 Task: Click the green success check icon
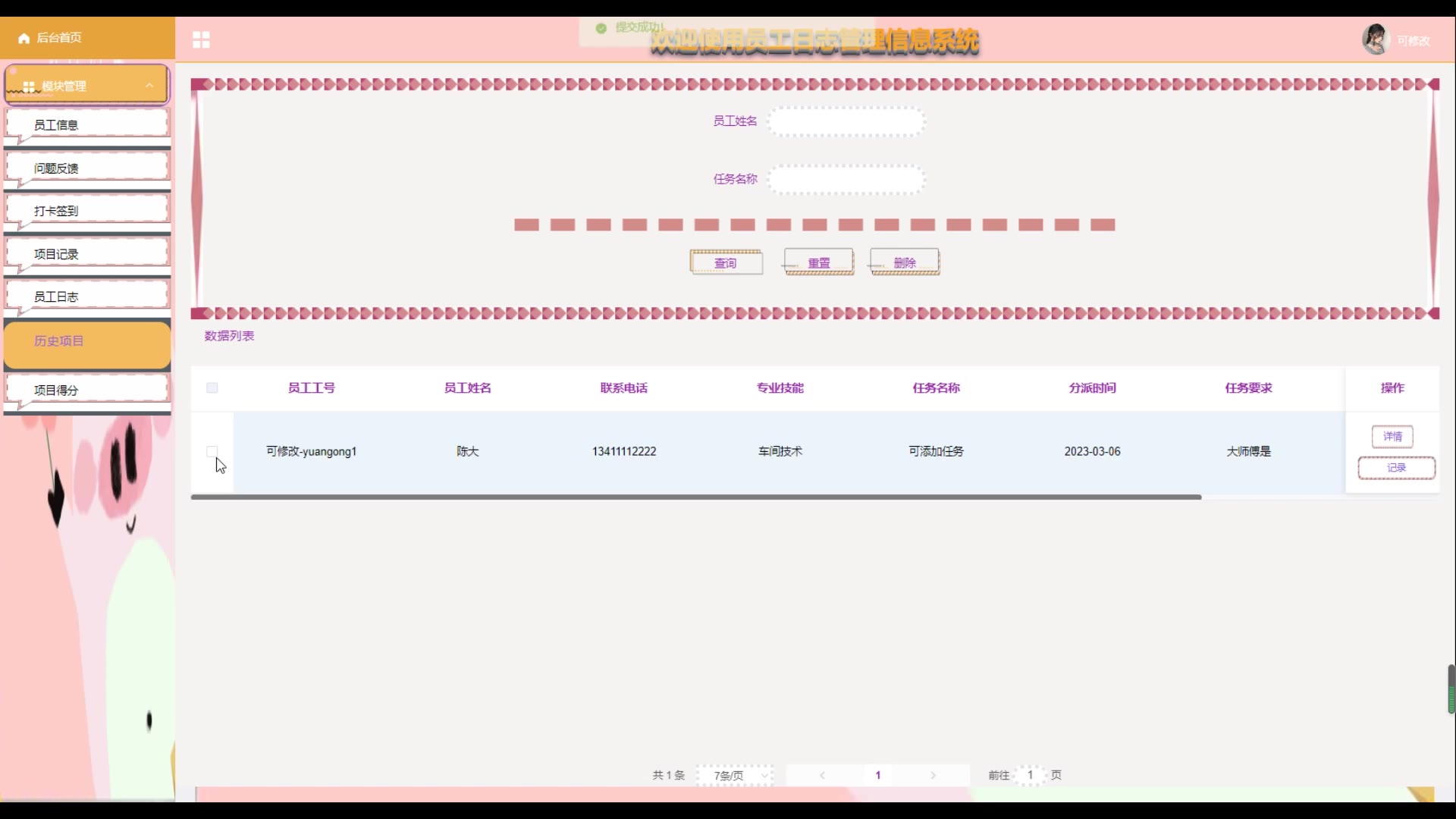coord(601,28)
